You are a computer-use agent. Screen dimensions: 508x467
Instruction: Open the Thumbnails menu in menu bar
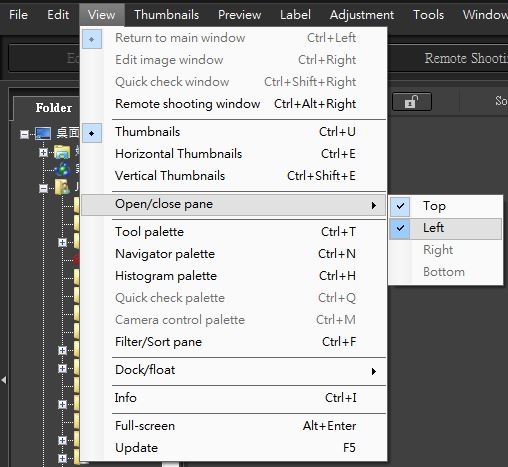[x=166, y=15]
